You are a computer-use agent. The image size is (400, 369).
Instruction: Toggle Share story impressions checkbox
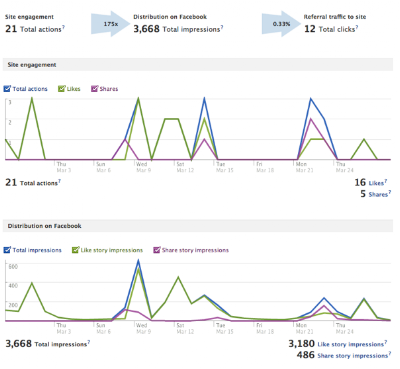[157, 250]
